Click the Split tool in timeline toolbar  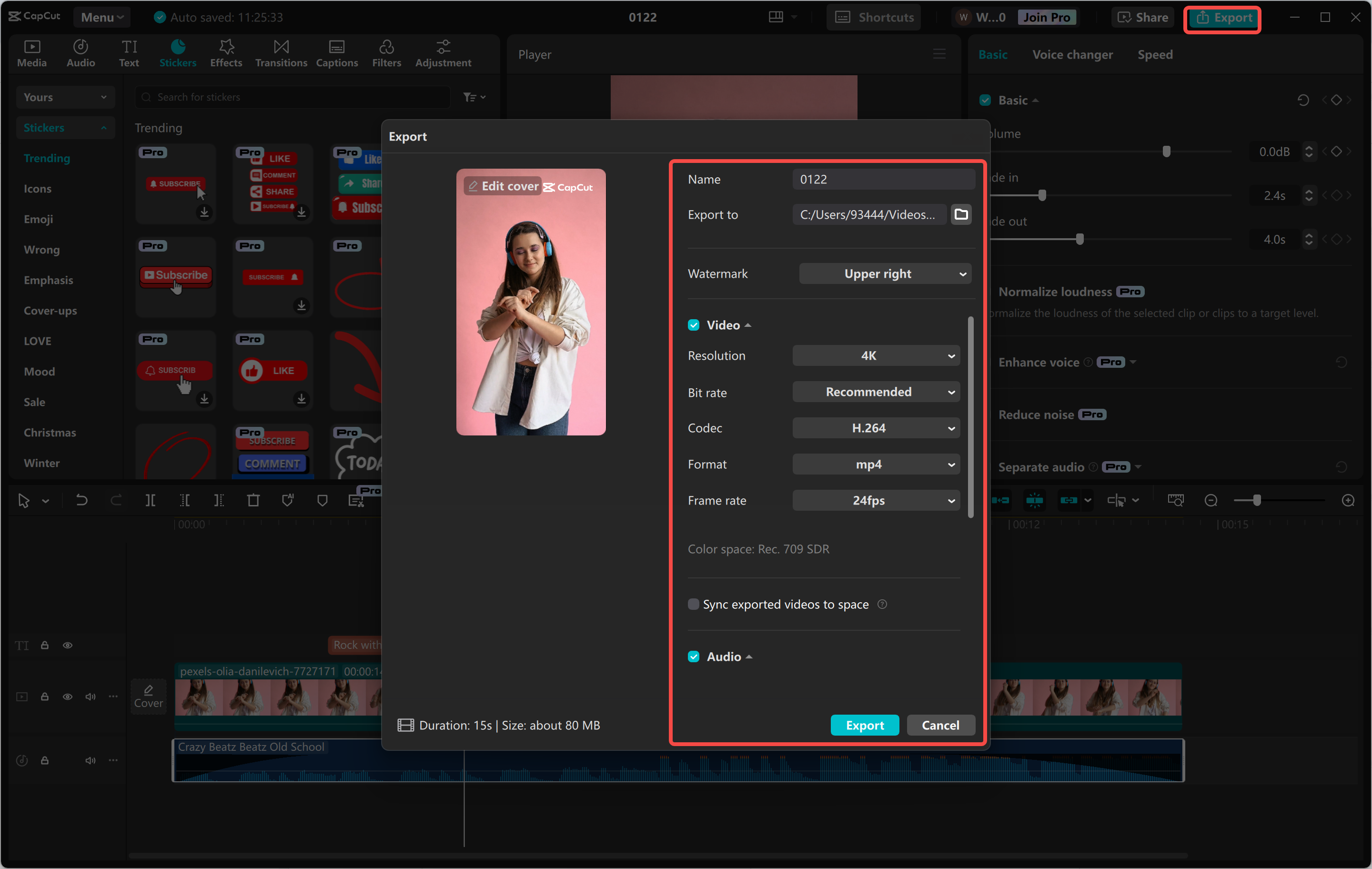click(x=151, y=500)
